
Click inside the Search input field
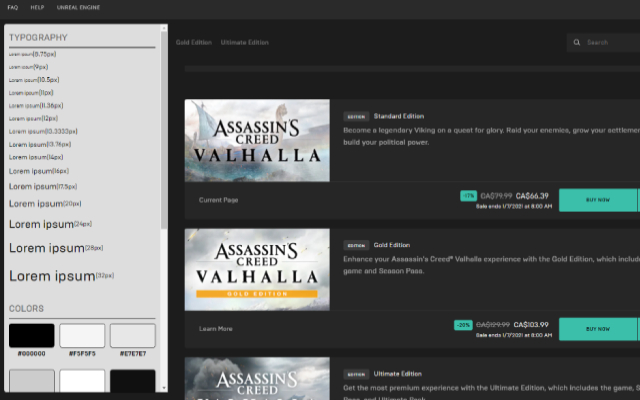click(x=610, y=43)
